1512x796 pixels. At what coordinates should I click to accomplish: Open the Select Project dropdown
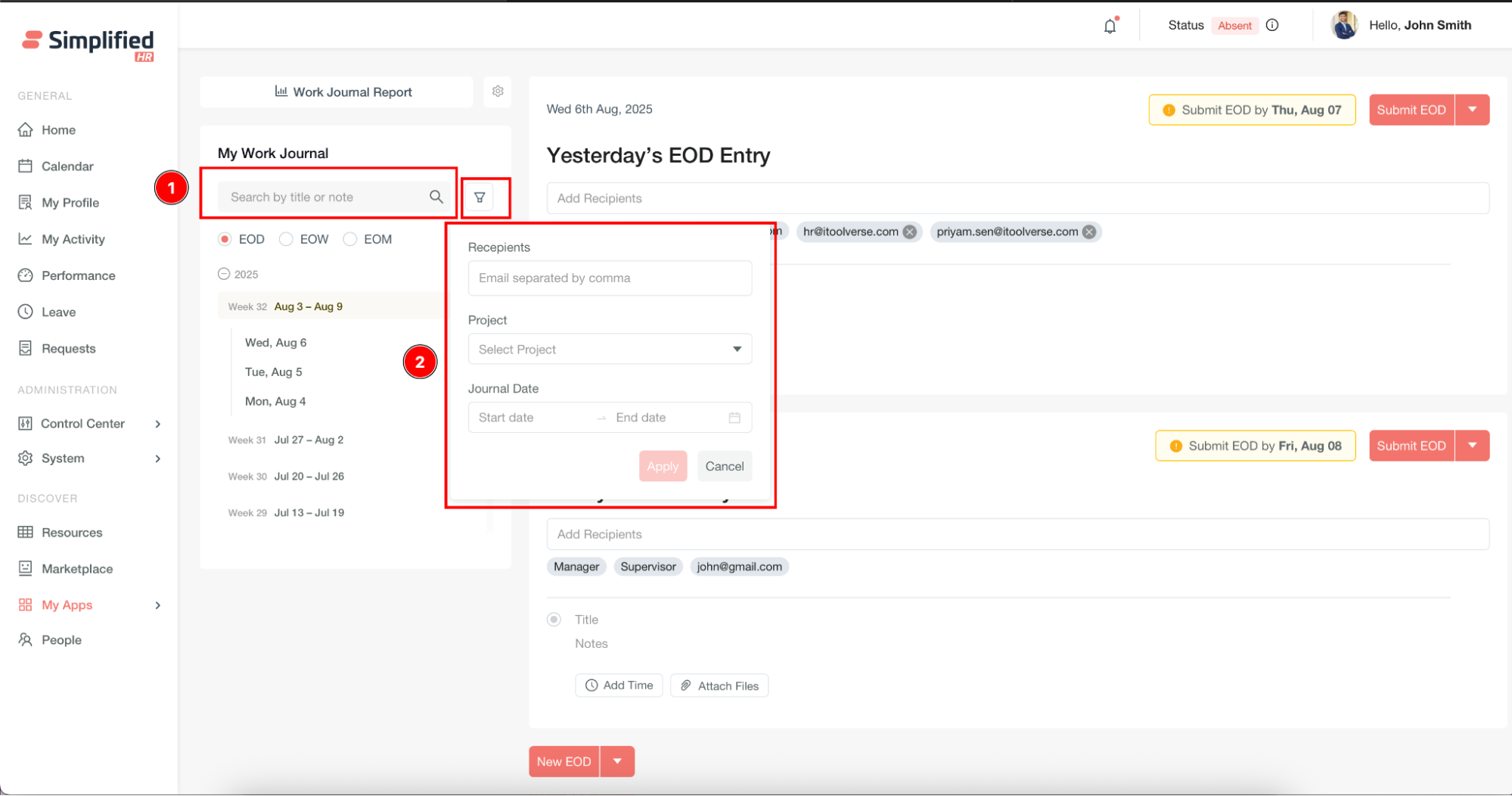tap(610, 350)
